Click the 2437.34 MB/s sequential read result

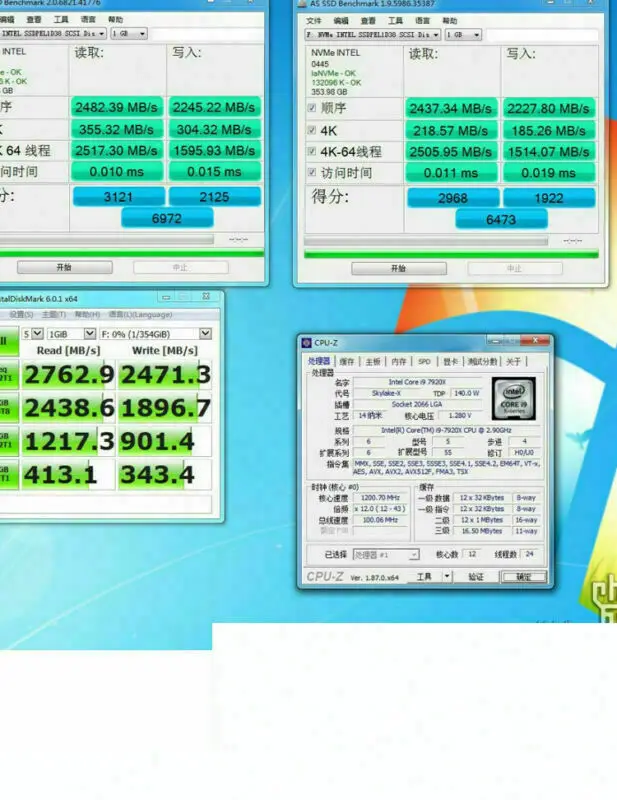pyautogui.click(x=451, y=108)
